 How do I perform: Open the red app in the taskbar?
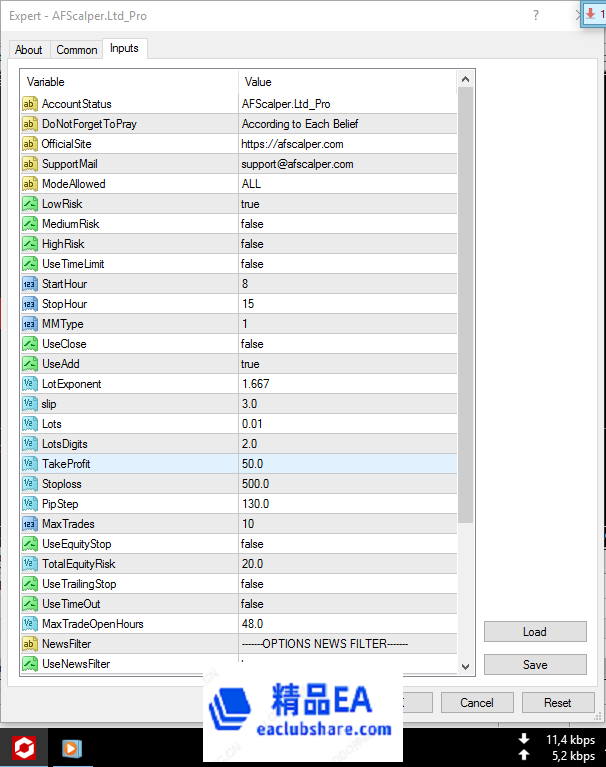coord(24,747)
